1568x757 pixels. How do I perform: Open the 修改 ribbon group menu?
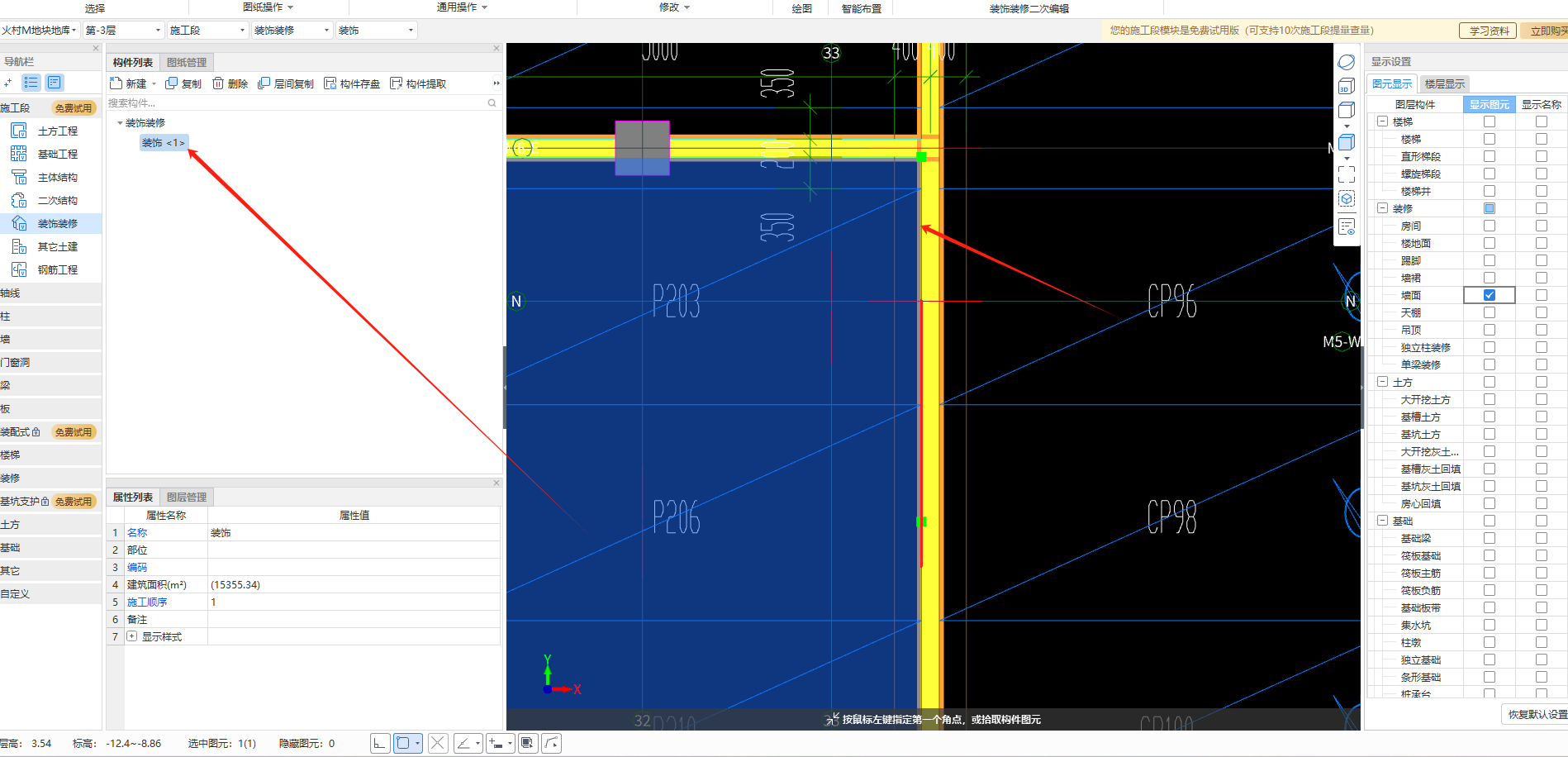674,7
